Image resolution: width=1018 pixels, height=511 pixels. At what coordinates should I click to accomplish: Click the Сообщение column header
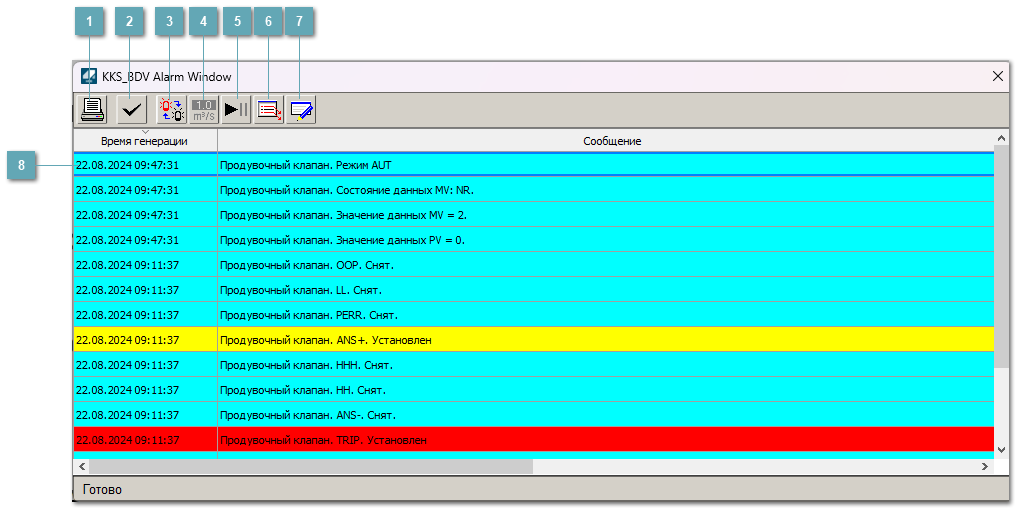tap(611, 141)
